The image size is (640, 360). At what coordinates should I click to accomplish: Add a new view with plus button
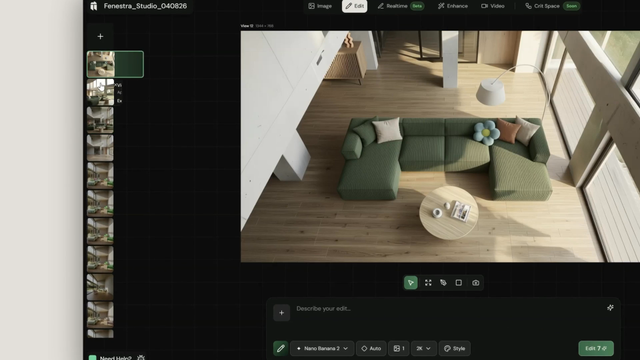click(100, 36)
